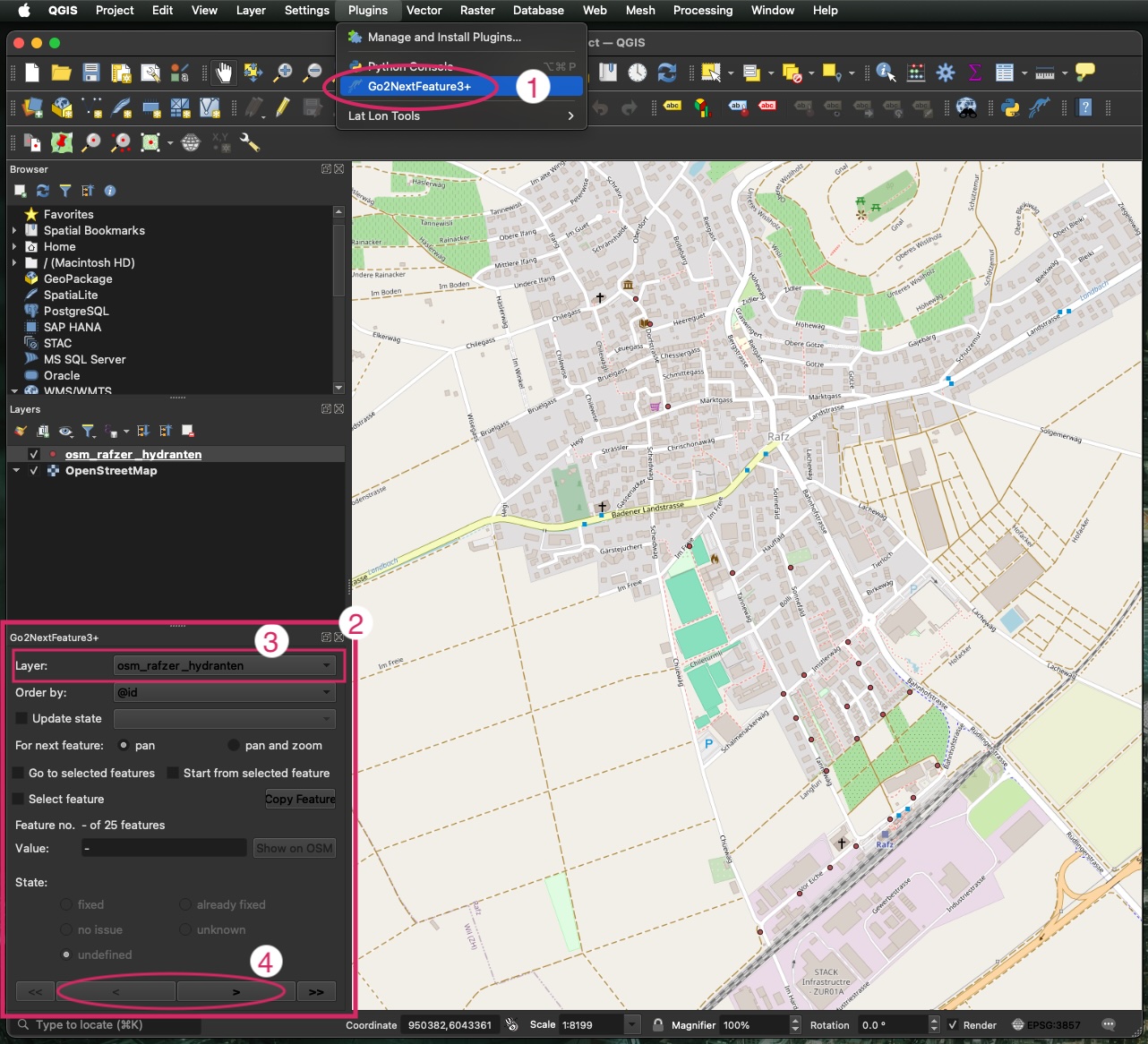Open the Statistical Summary sigma icon

point(975,73)
